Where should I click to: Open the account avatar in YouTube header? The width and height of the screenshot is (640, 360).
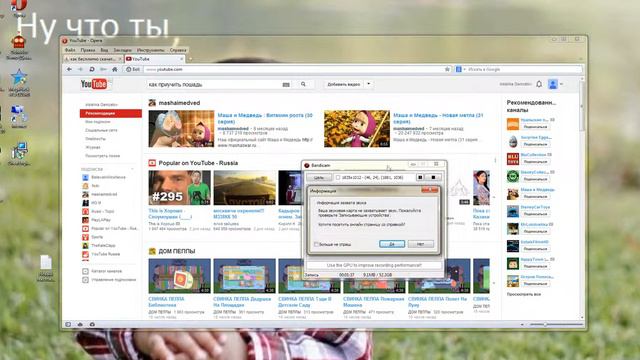(x=553, y=84)
